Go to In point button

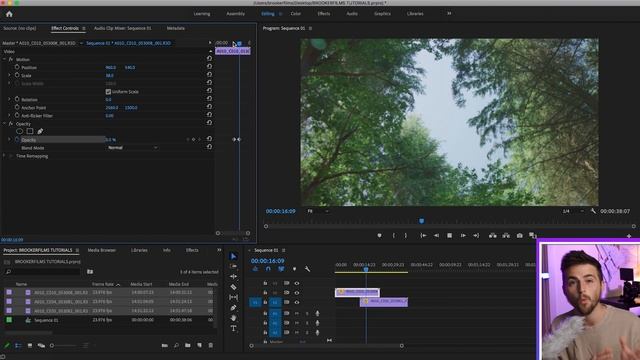pyautogui.click(x=423, y=236)
